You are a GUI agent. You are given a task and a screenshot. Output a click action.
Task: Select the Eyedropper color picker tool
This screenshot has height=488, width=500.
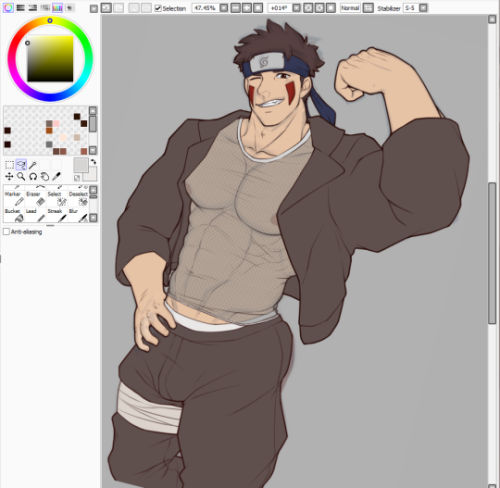[56, 176]
